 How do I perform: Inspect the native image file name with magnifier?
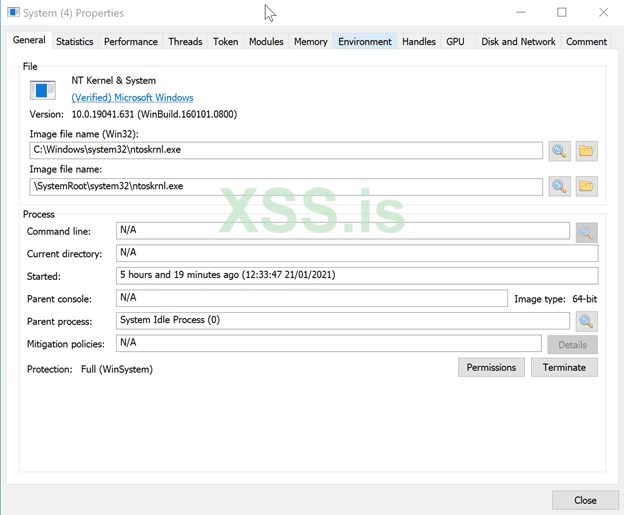(x=559, y=186)
